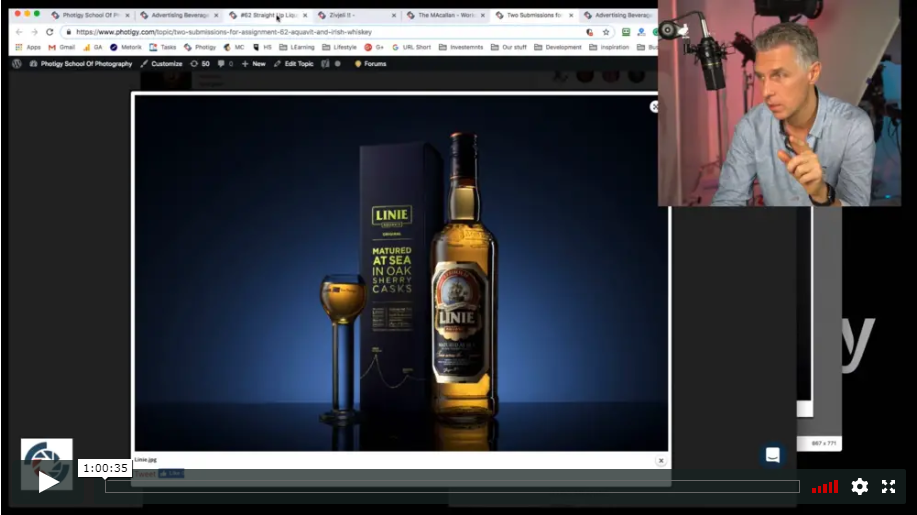Click the Facebook Like button
Image resolution: width=917 pixels, height=515 pixels.
(171, 473)
